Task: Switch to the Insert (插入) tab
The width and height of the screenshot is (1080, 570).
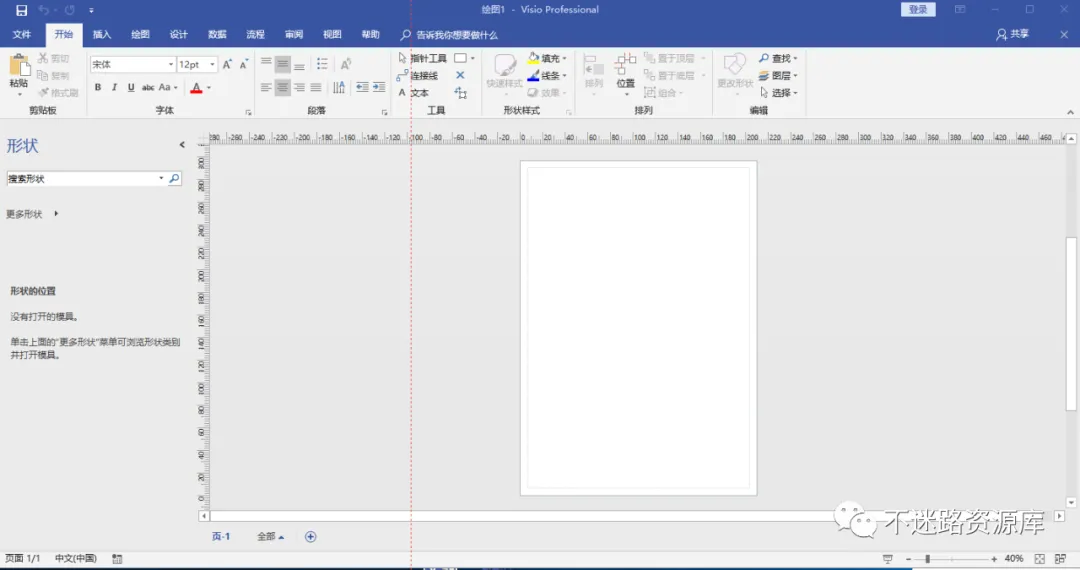Action: point(102,34)
